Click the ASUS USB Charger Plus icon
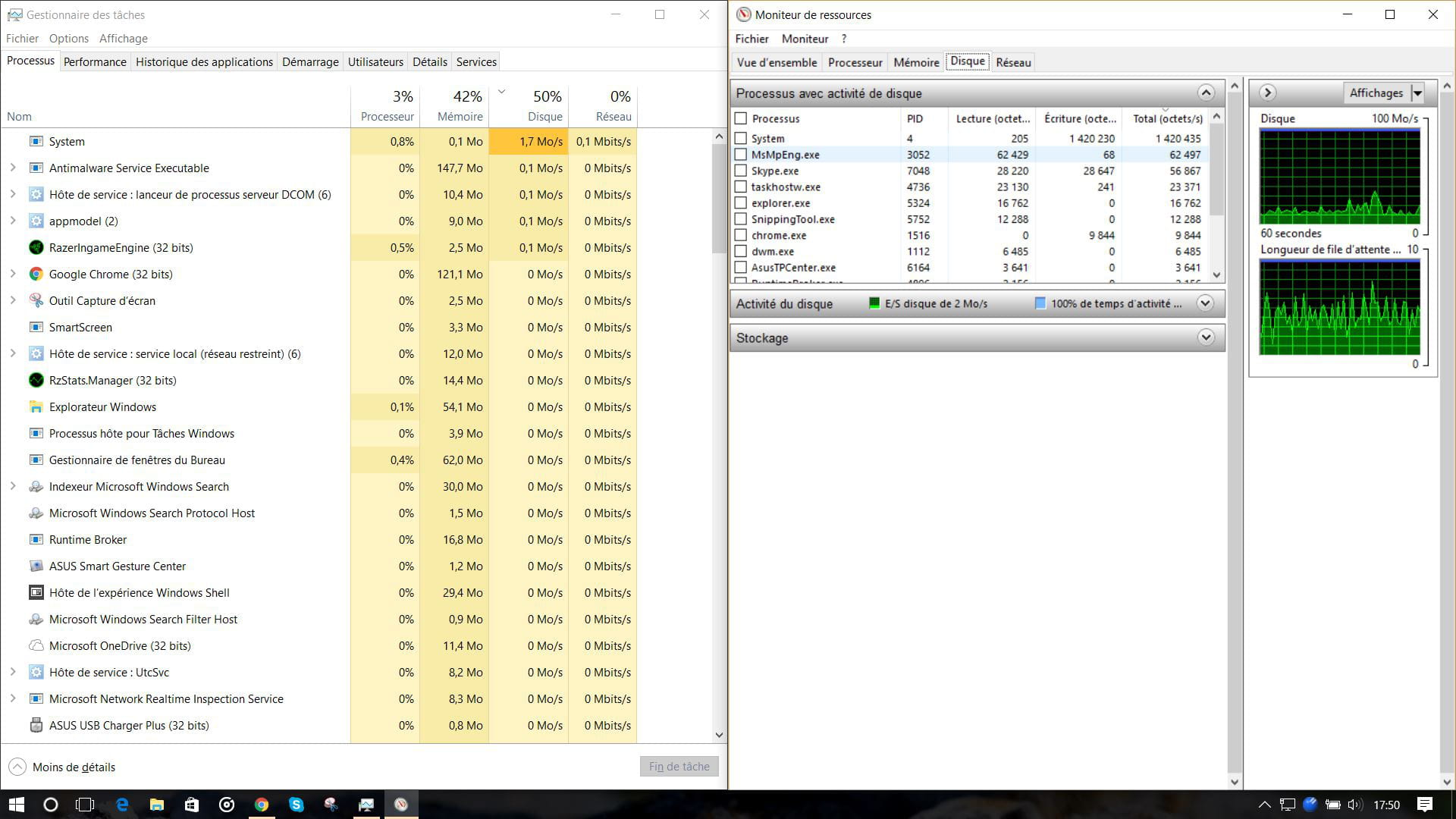This screenshot has height=819, width=1456. click(x=36, y=726)
